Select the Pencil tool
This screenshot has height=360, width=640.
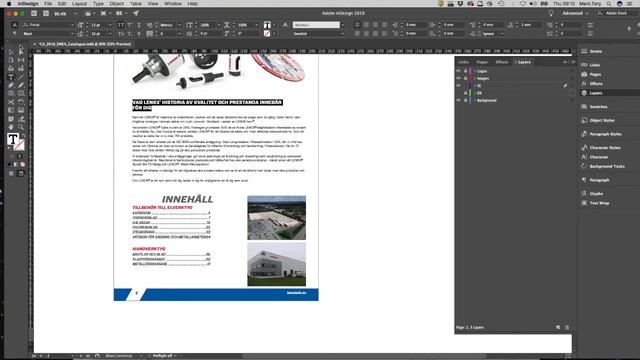(x=20, y=85)
